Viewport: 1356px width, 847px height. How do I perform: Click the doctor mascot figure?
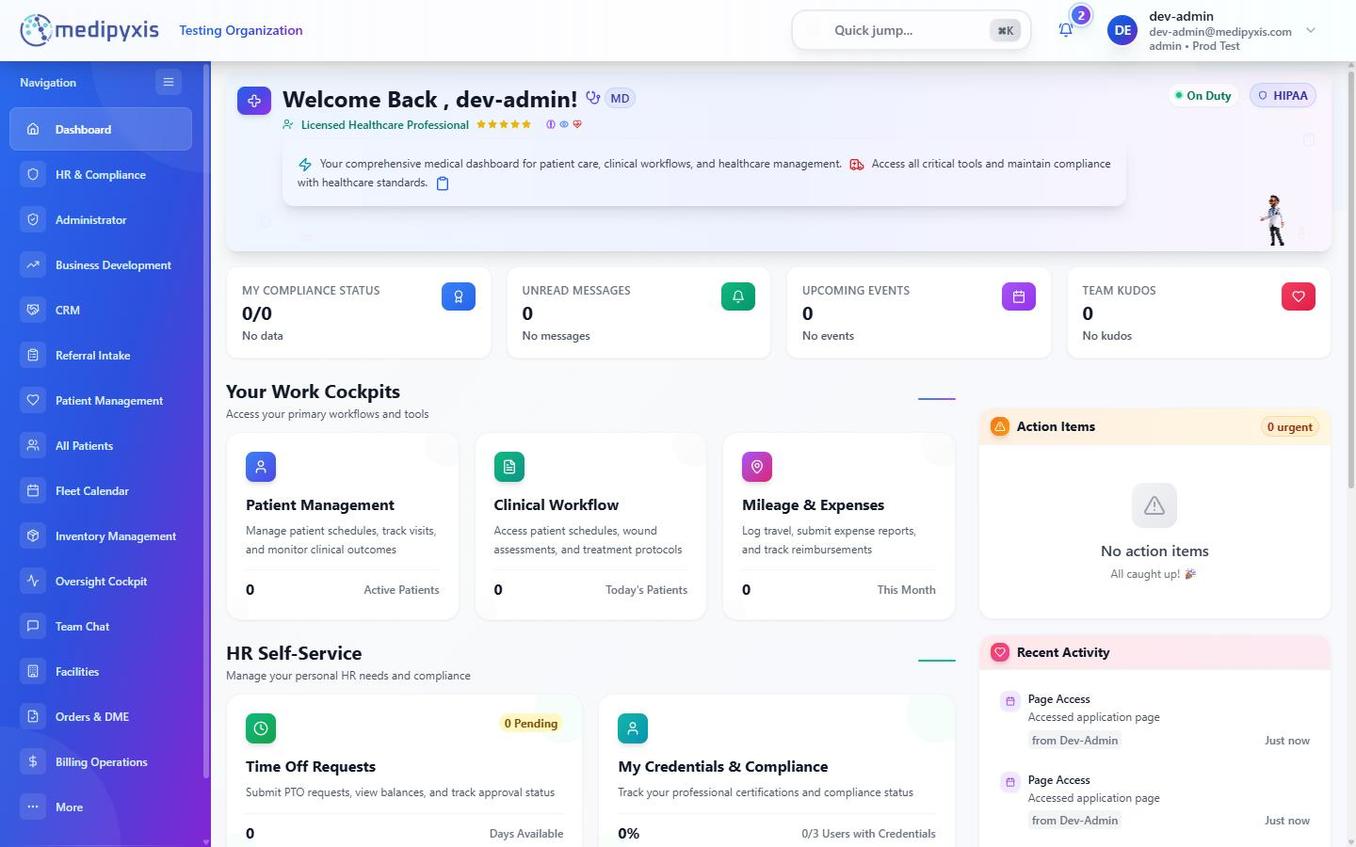(x=1274, y=220)
